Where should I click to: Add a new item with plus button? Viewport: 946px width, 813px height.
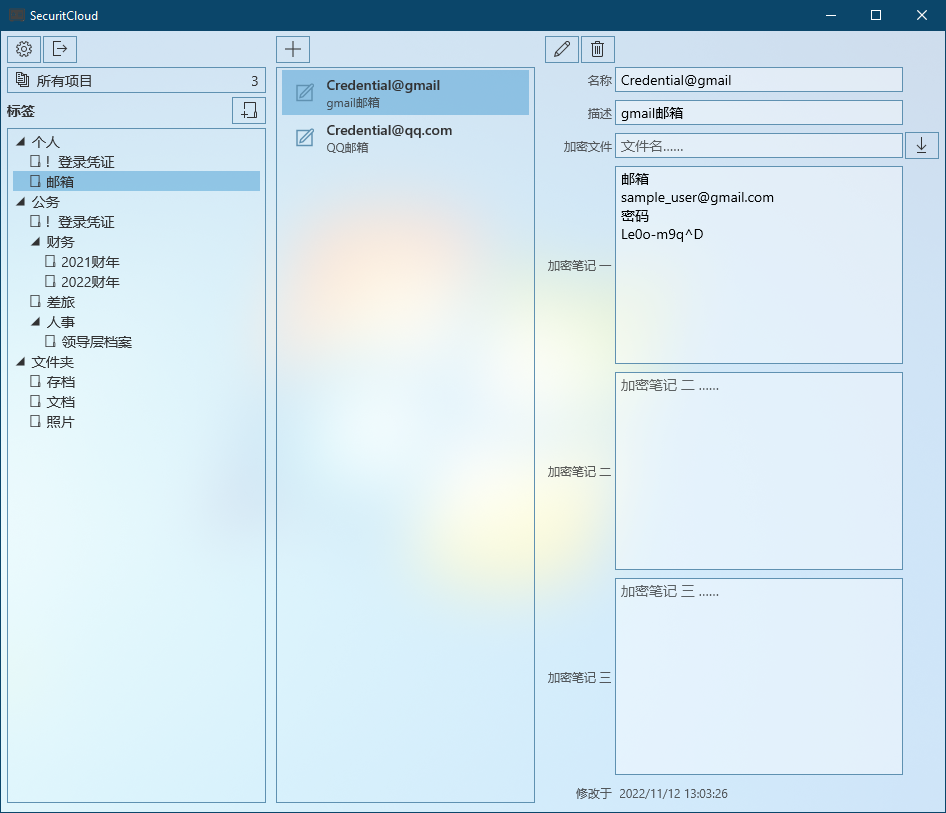(293, 49)
